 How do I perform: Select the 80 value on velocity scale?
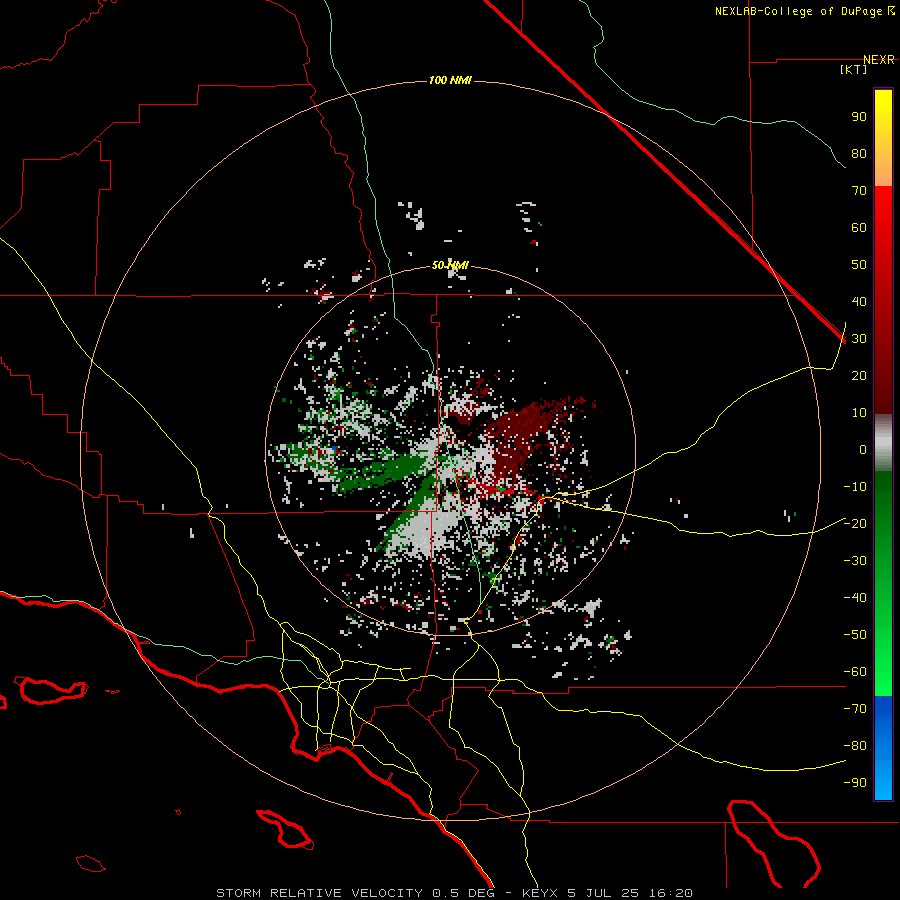click(x=859, y=154)
